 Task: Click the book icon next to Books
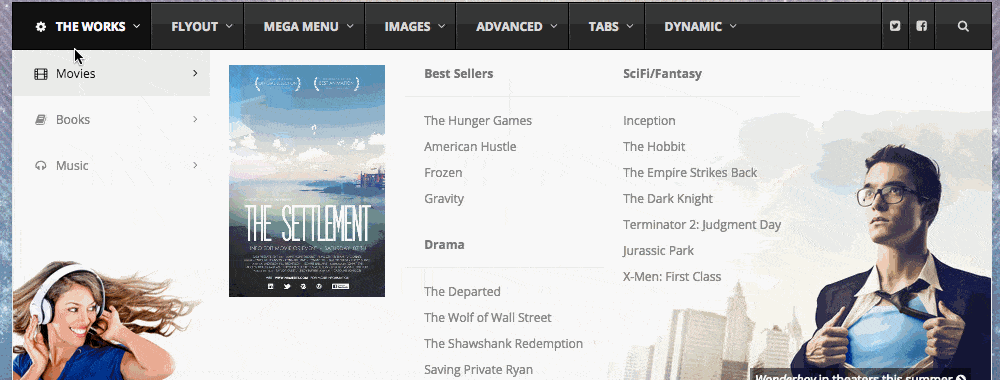41,120
